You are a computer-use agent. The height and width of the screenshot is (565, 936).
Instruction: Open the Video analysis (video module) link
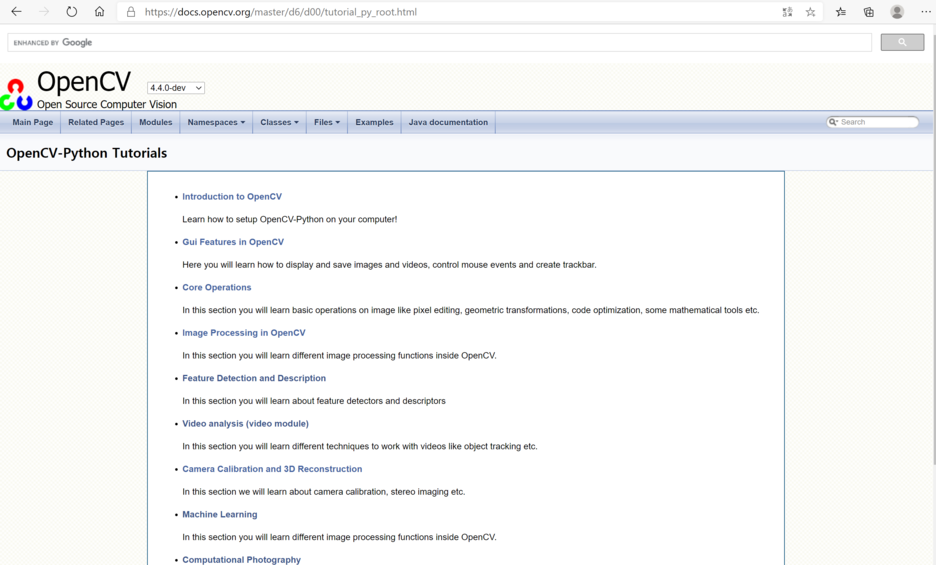click(245, 423)
